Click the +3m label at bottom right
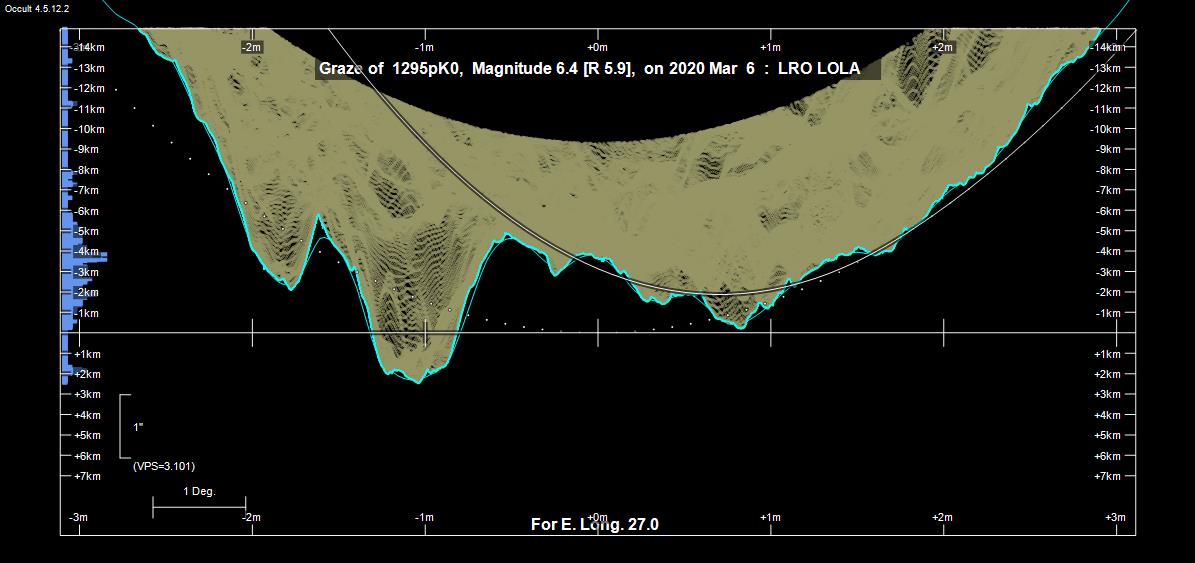 [x=1115, y=517]
